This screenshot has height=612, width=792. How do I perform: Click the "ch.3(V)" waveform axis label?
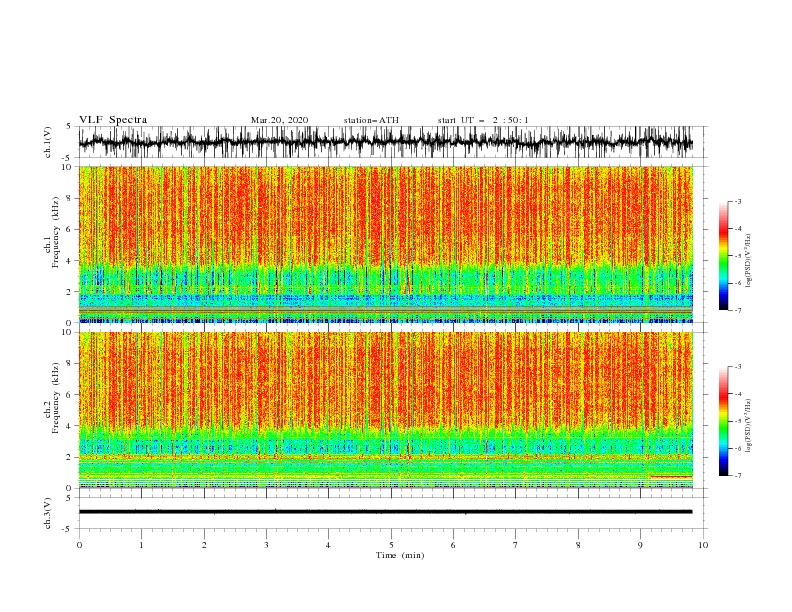tap(48, 513)
